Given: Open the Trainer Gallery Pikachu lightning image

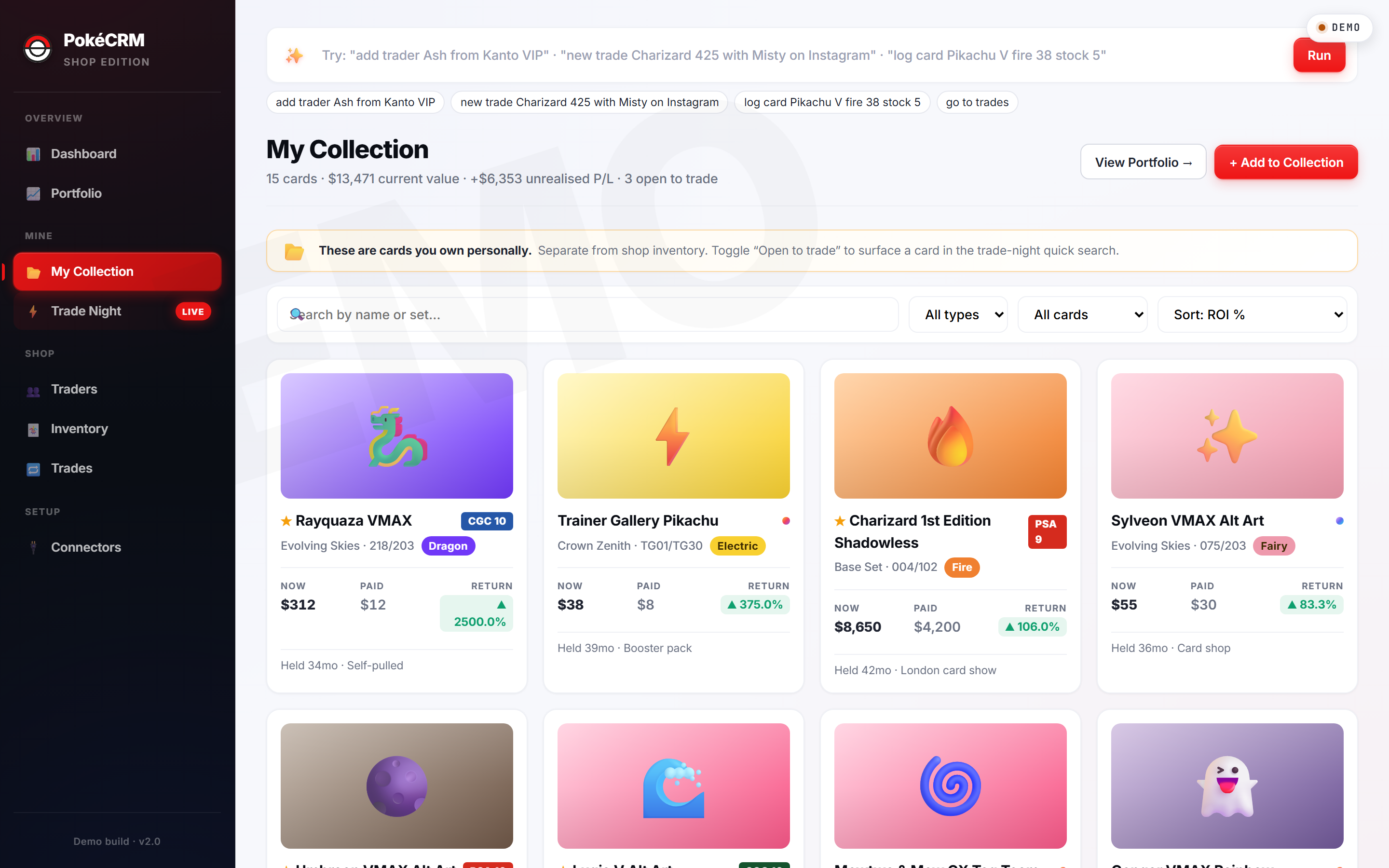Looking at the screenshot, I should (x=673, y=436).
